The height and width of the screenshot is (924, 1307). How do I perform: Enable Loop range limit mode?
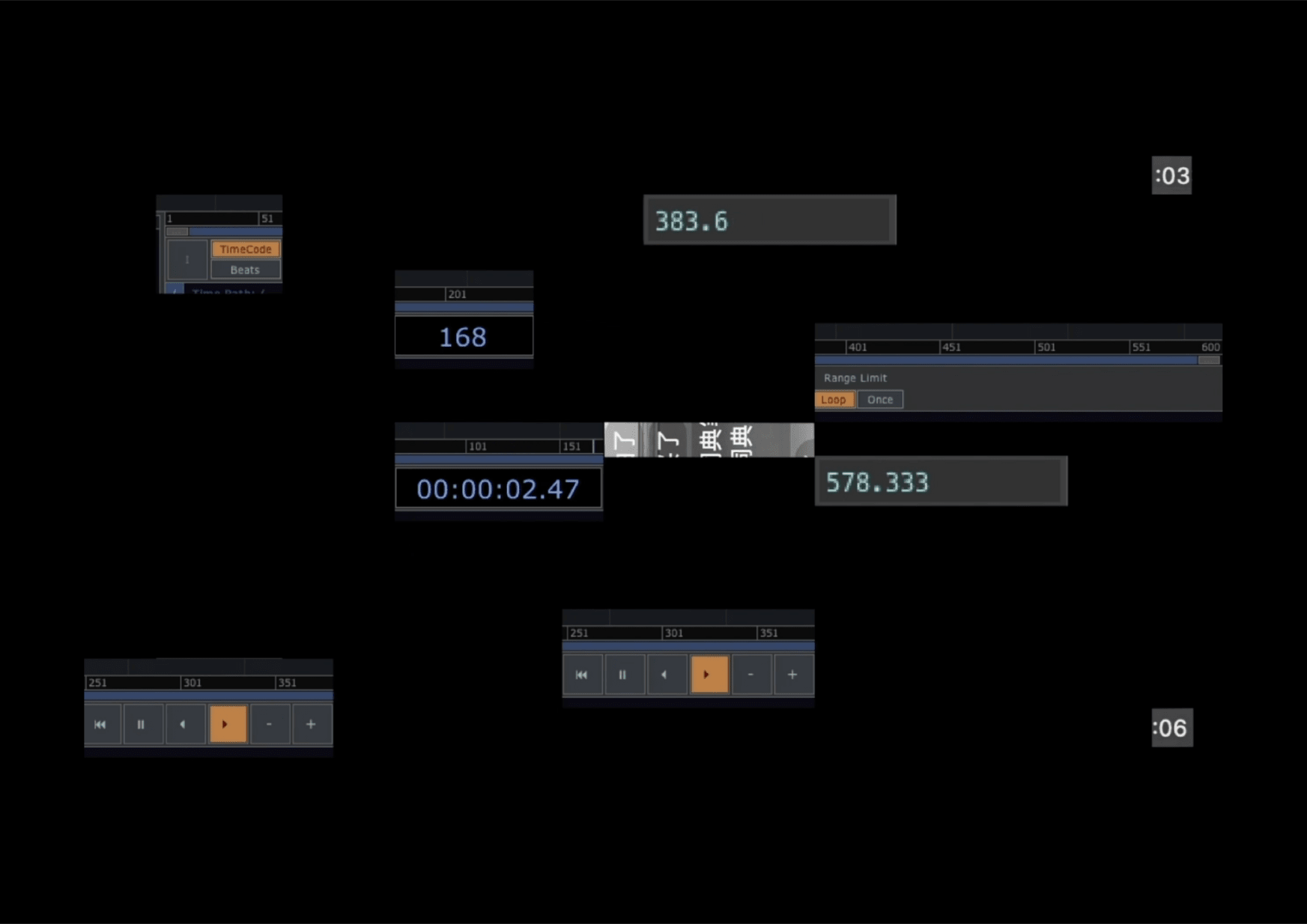(x=834, y=400)
